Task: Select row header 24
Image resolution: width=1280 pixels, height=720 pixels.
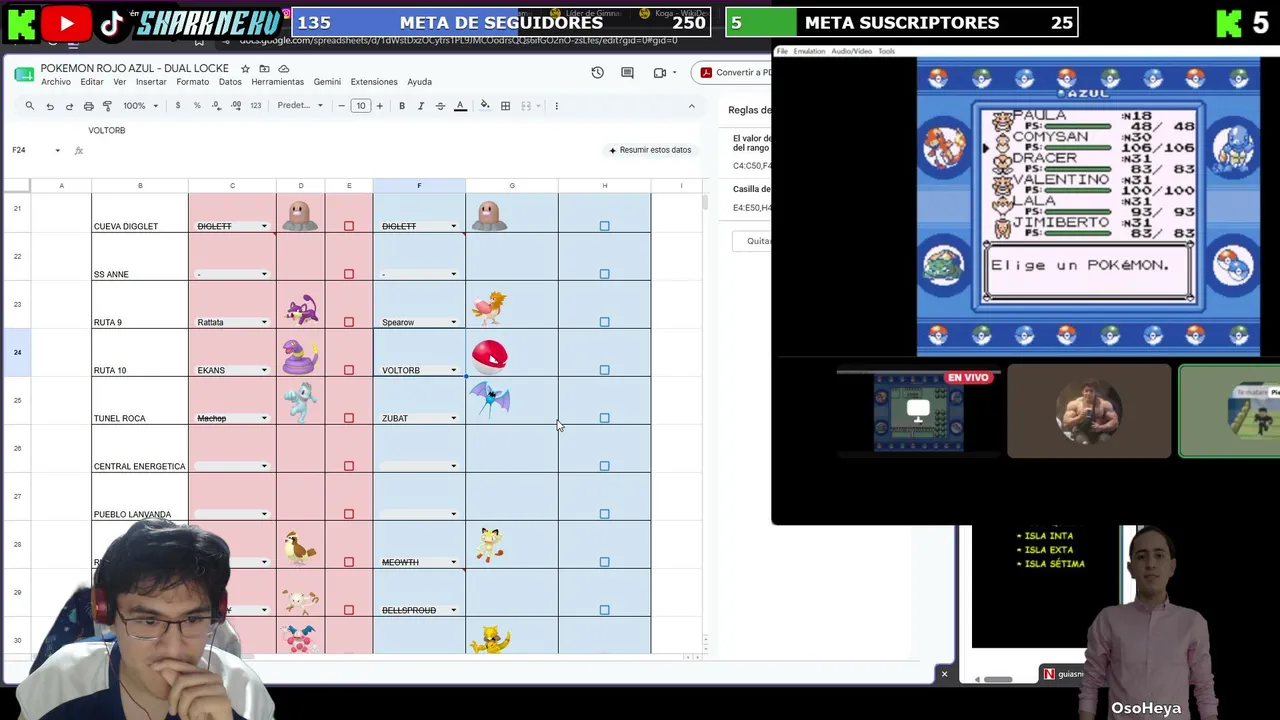Action: coord(16,353)
